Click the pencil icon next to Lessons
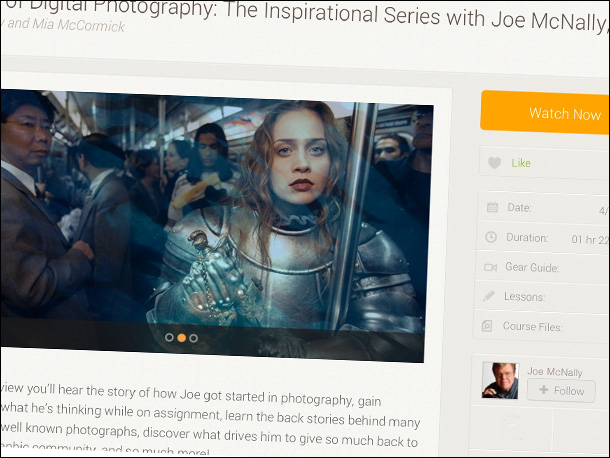This screenshot has width=610, height=458. coord(489,296)
